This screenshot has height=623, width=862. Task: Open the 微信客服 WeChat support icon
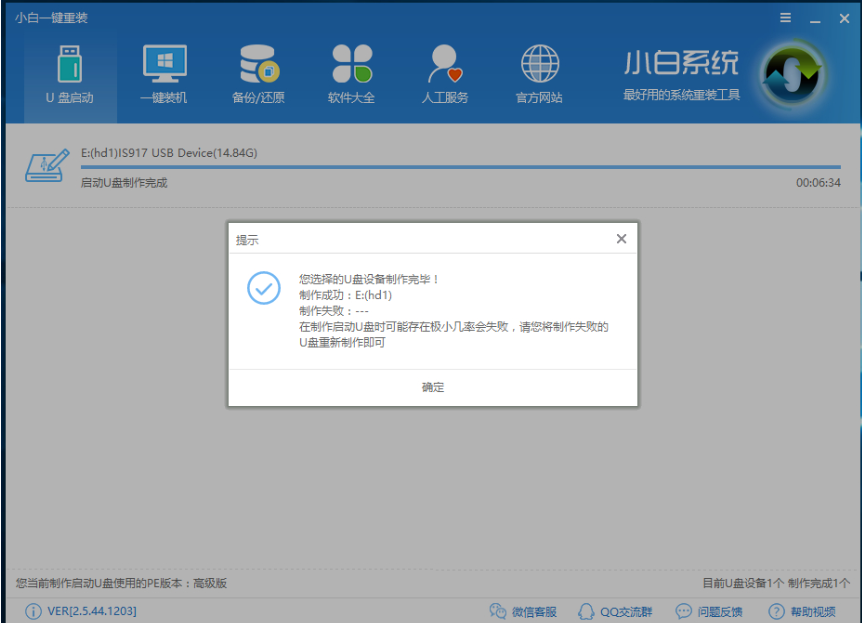tap(498, 610)
